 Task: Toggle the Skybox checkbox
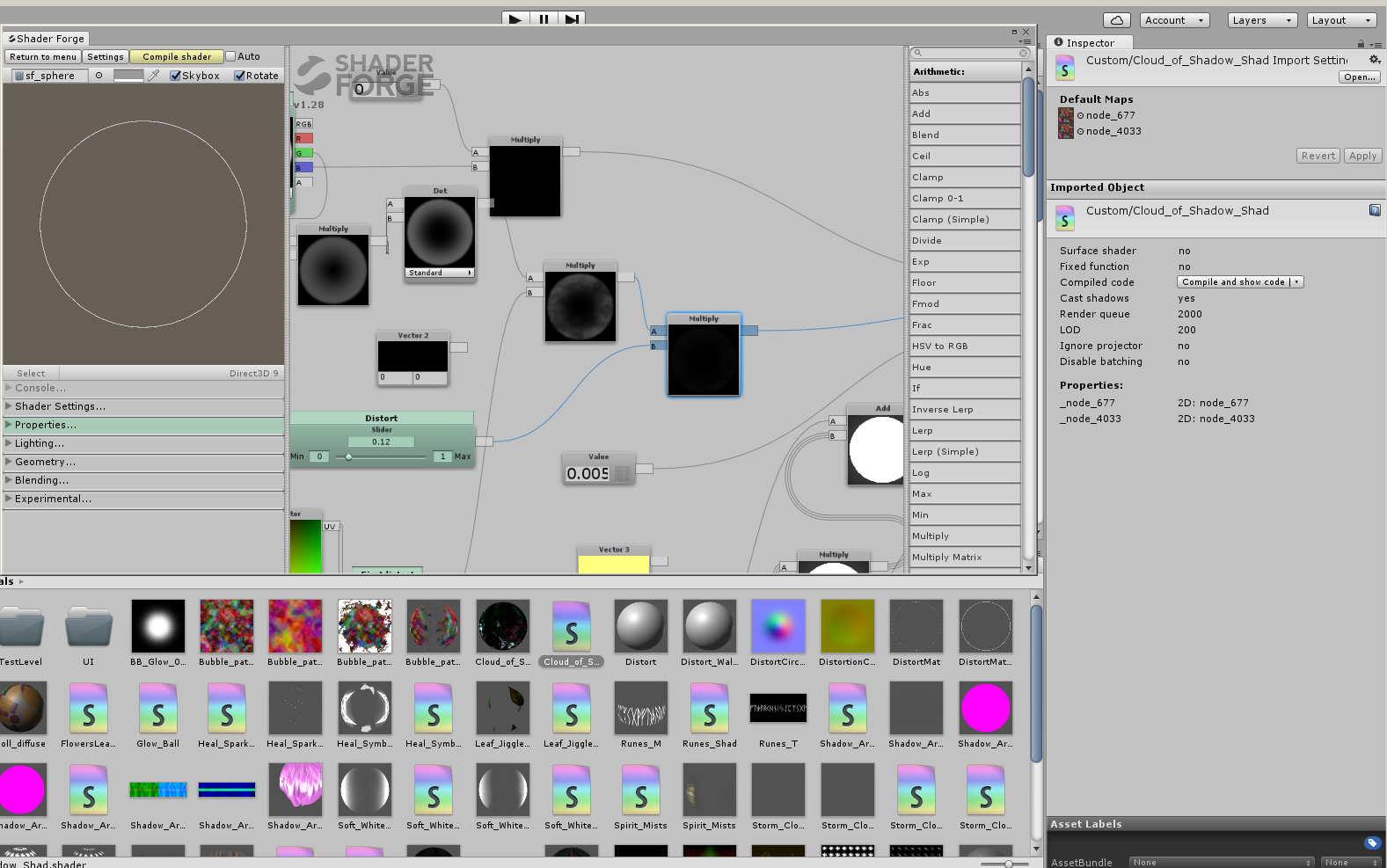[x=175, y=76]
